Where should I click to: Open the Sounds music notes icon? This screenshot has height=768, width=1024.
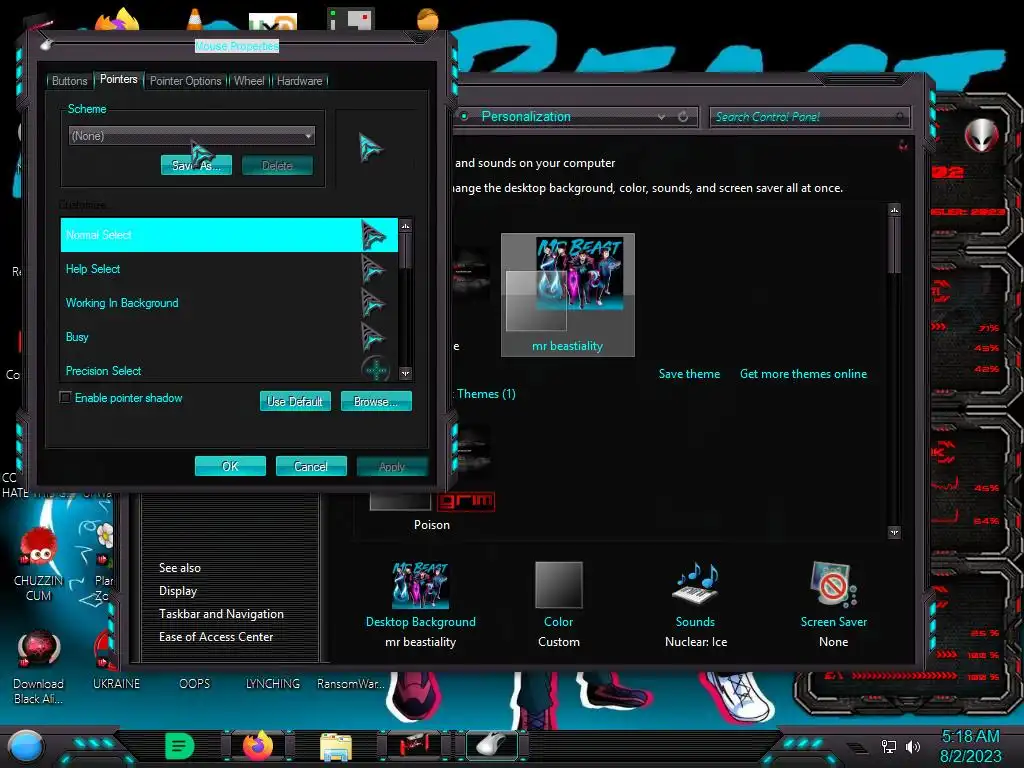pyautogui.click(x=695, y=583)
